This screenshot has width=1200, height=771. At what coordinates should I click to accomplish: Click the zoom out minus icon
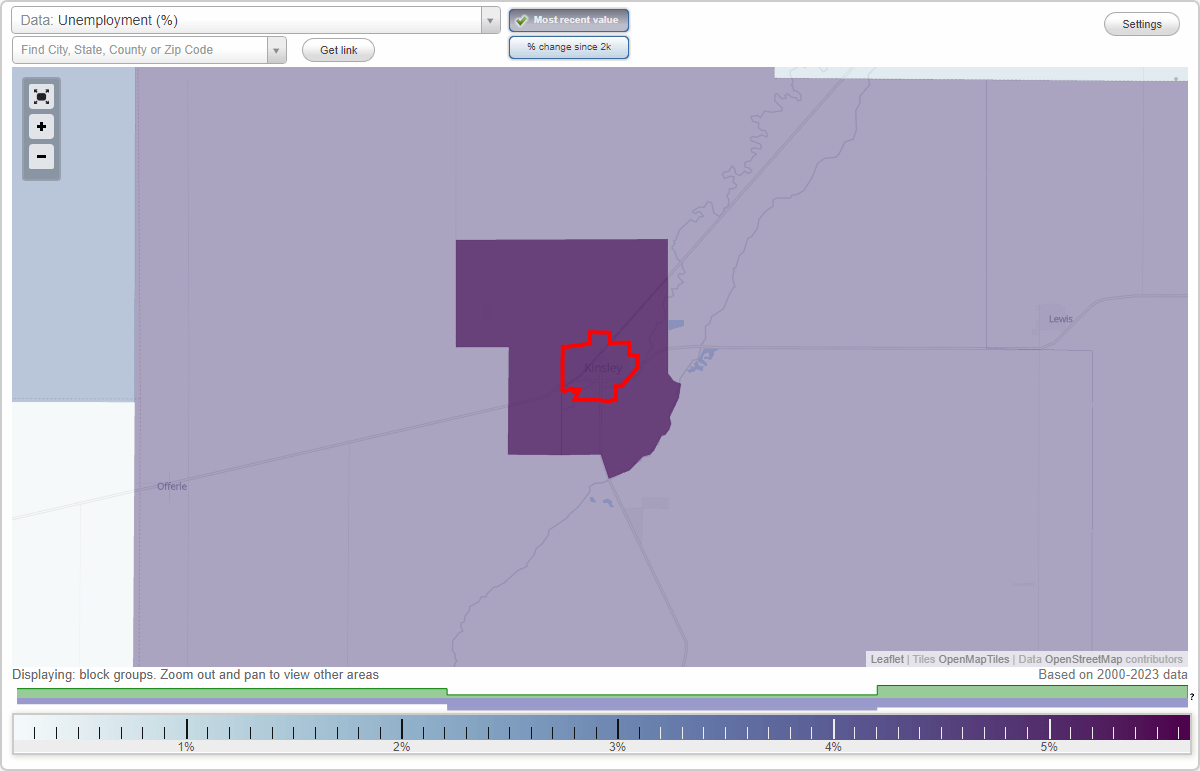pyautogui.click(x=41, y=157)
